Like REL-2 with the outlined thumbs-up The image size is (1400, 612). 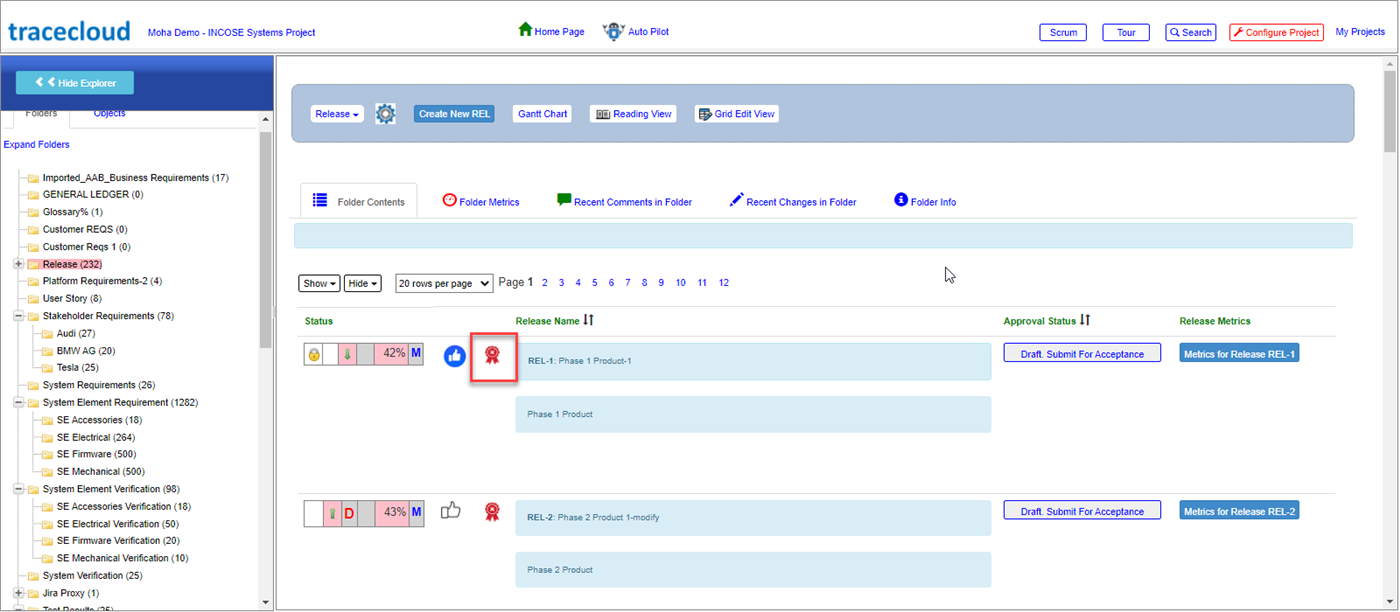point(451,510)
